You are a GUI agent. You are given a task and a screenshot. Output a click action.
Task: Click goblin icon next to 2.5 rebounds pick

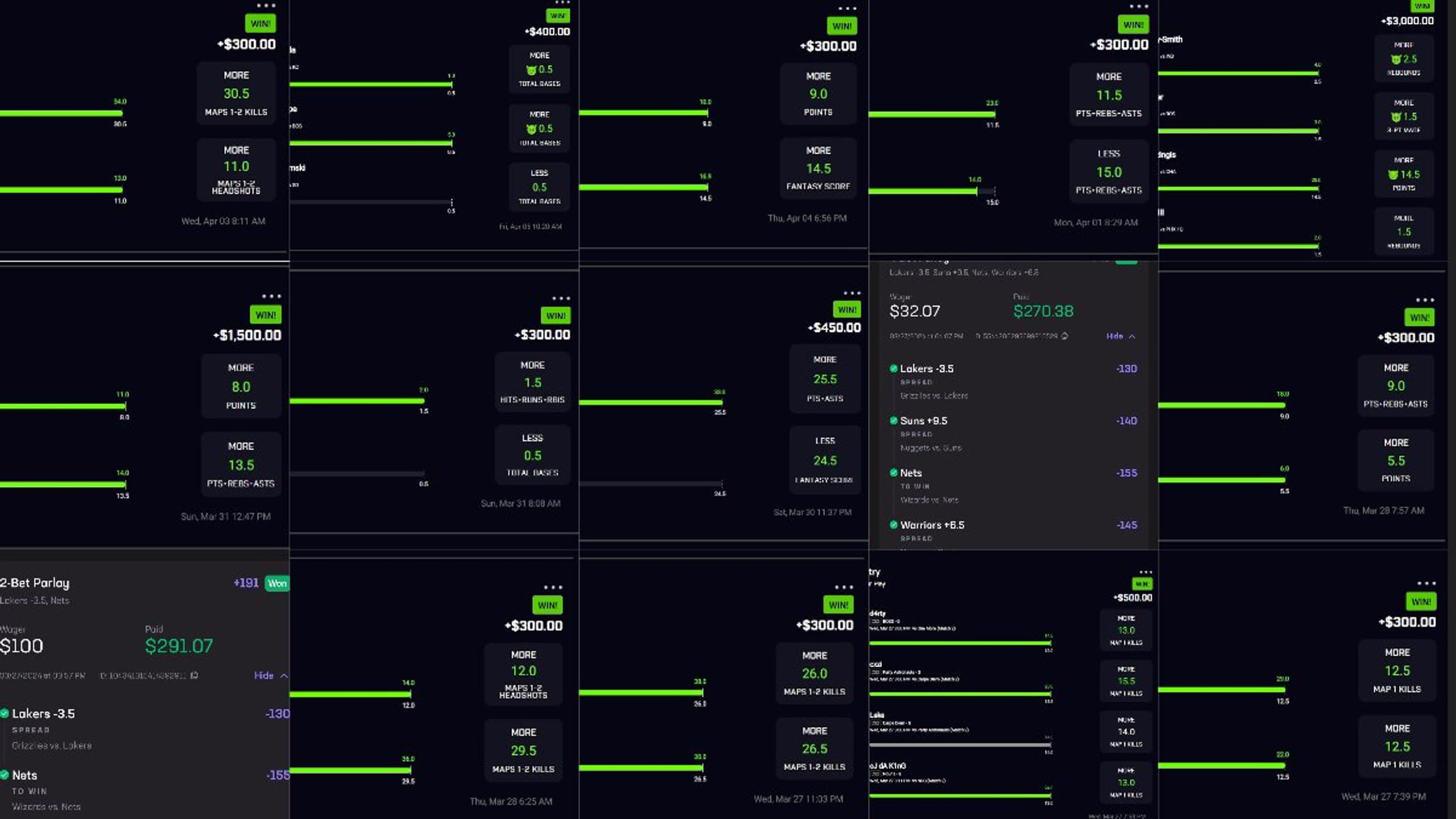point(1396,59)
